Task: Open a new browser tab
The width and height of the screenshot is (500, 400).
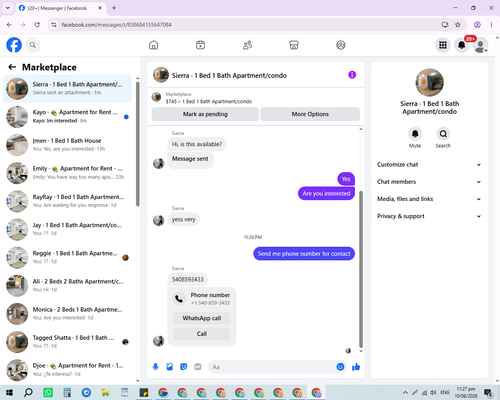Action: click(114, 8)
